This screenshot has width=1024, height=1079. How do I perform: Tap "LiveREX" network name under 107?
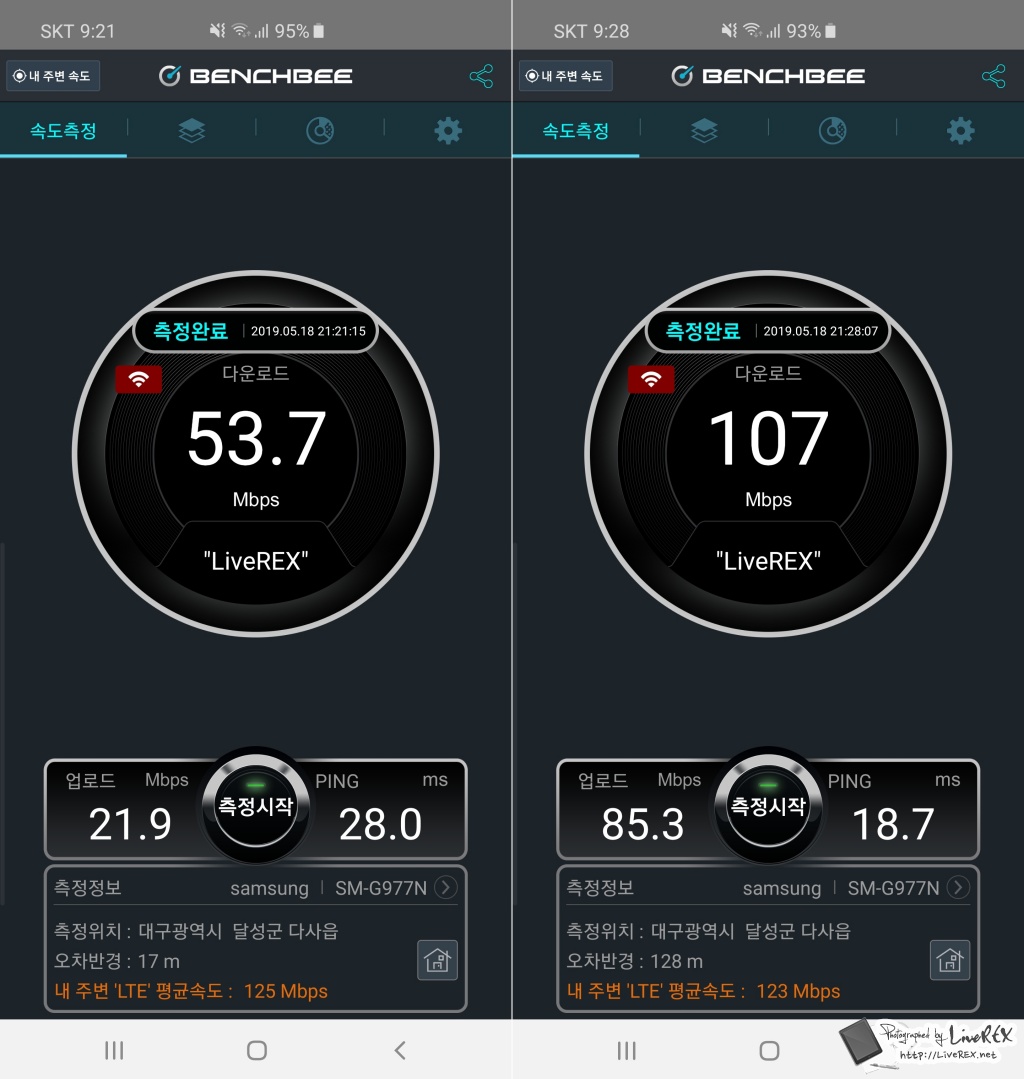(x=769, y=561)
